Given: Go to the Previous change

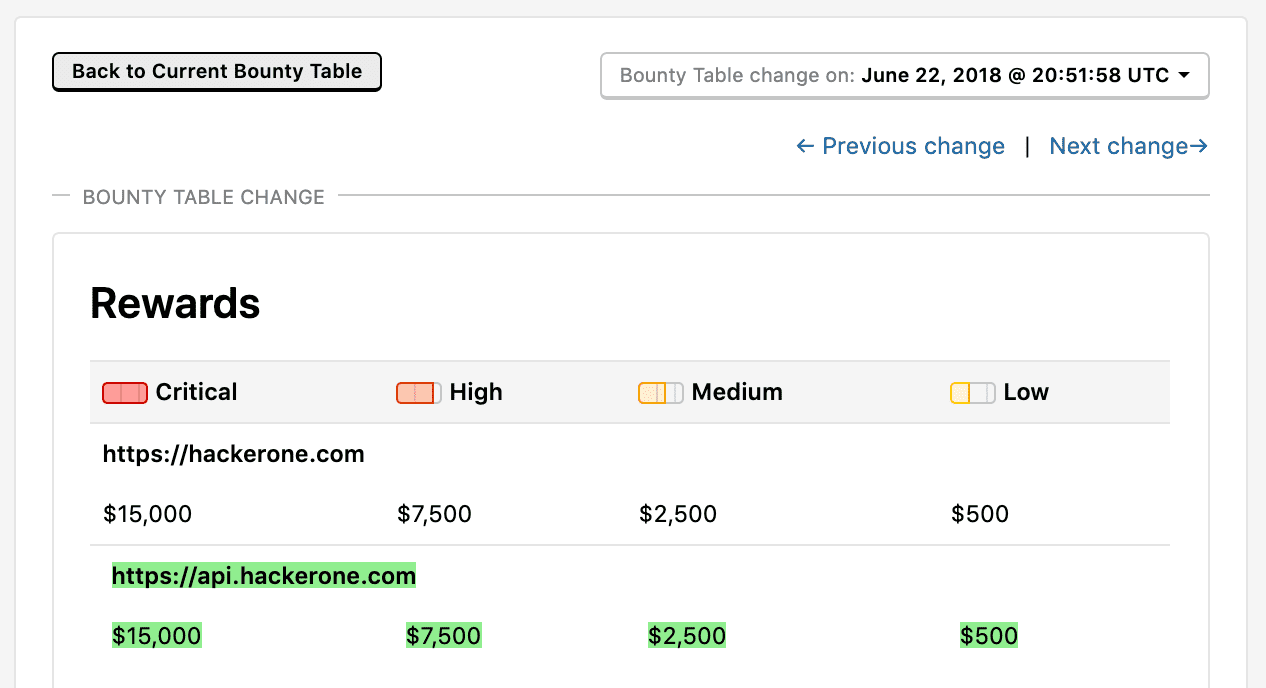Looking at the screenshot, I should point(900,147).
